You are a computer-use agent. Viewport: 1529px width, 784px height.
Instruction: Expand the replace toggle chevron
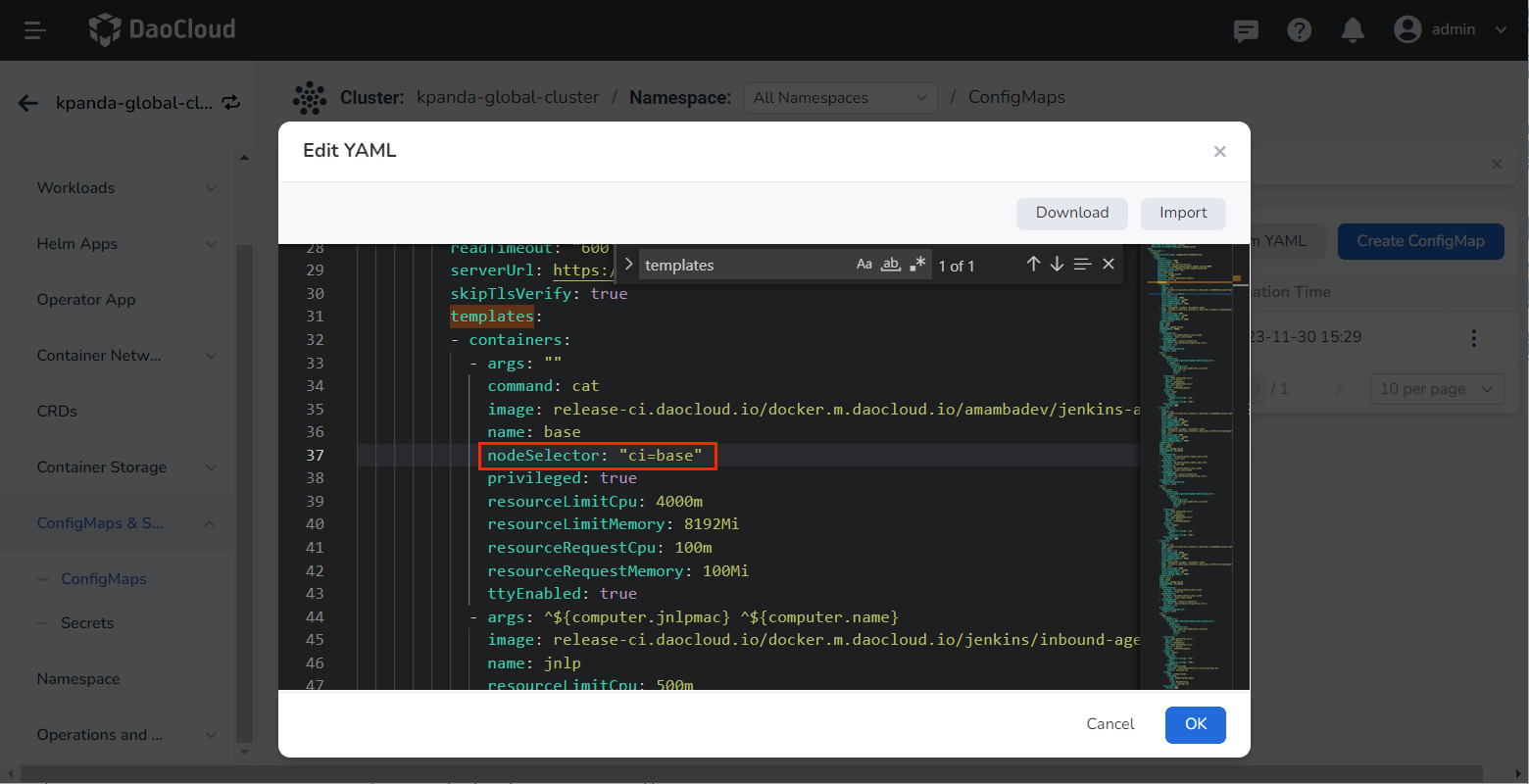coord(628,265)
